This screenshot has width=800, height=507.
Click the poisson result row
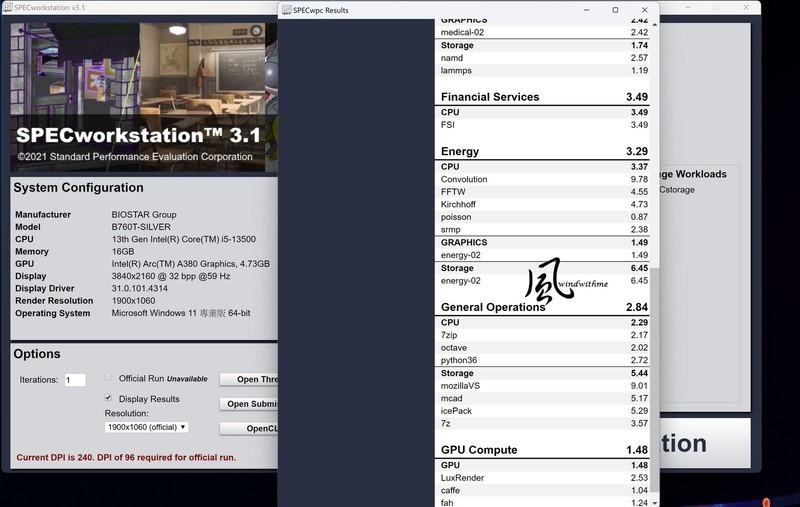(543, 217)
